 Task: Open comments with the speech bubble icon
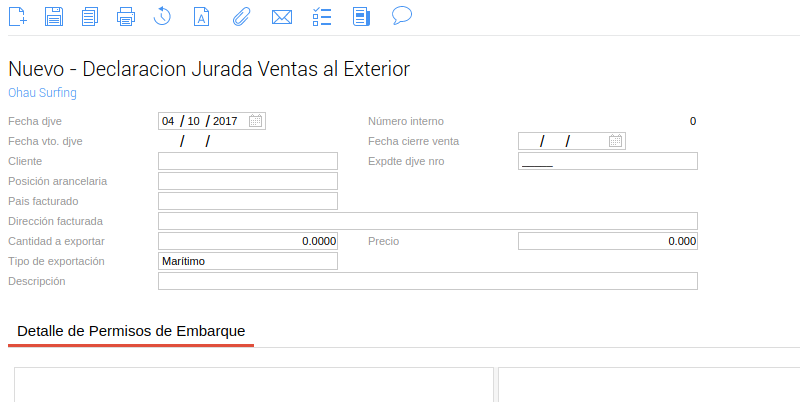402,16
